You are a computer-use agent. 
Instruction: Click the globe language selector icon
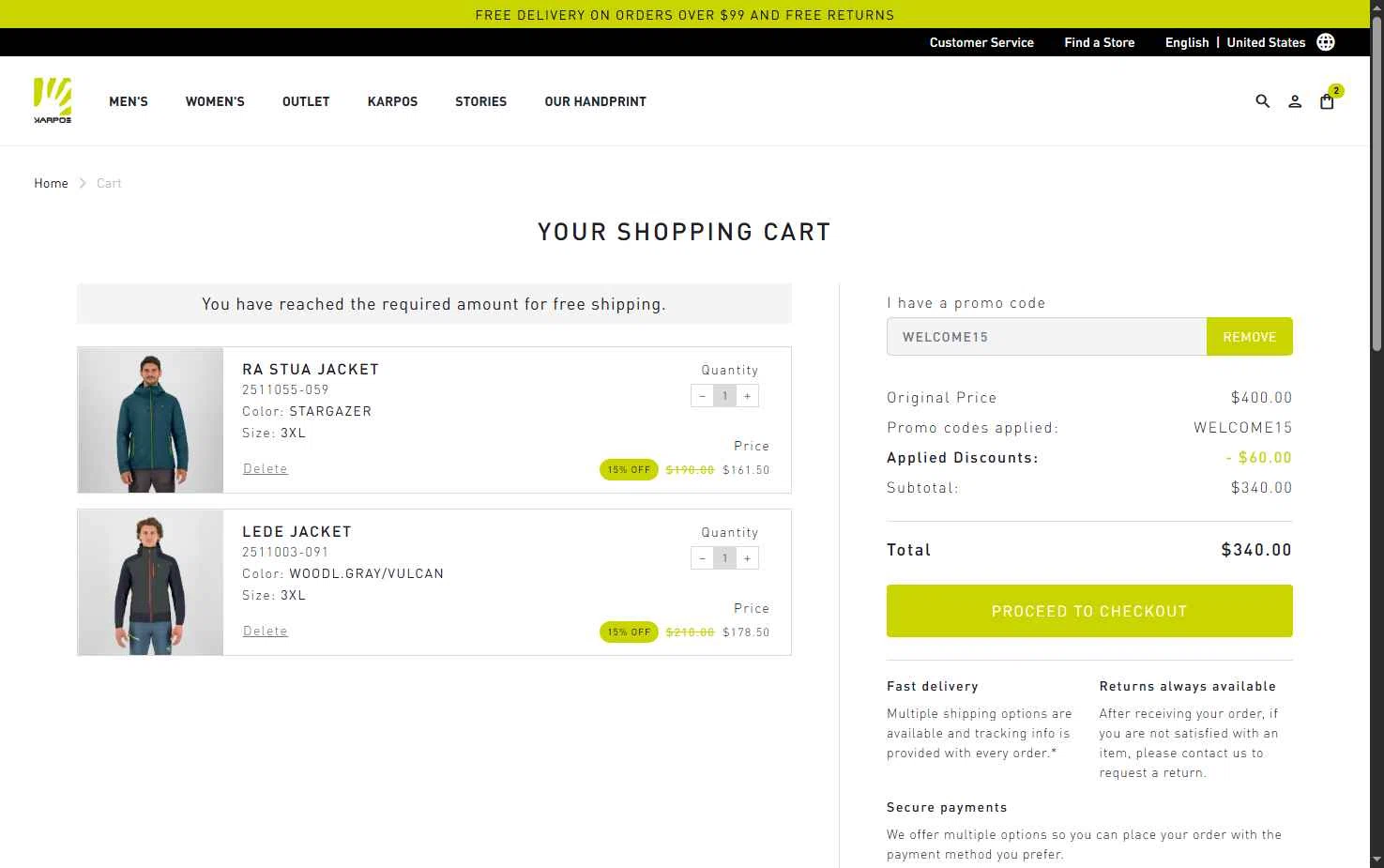(x=1326, y=42)
